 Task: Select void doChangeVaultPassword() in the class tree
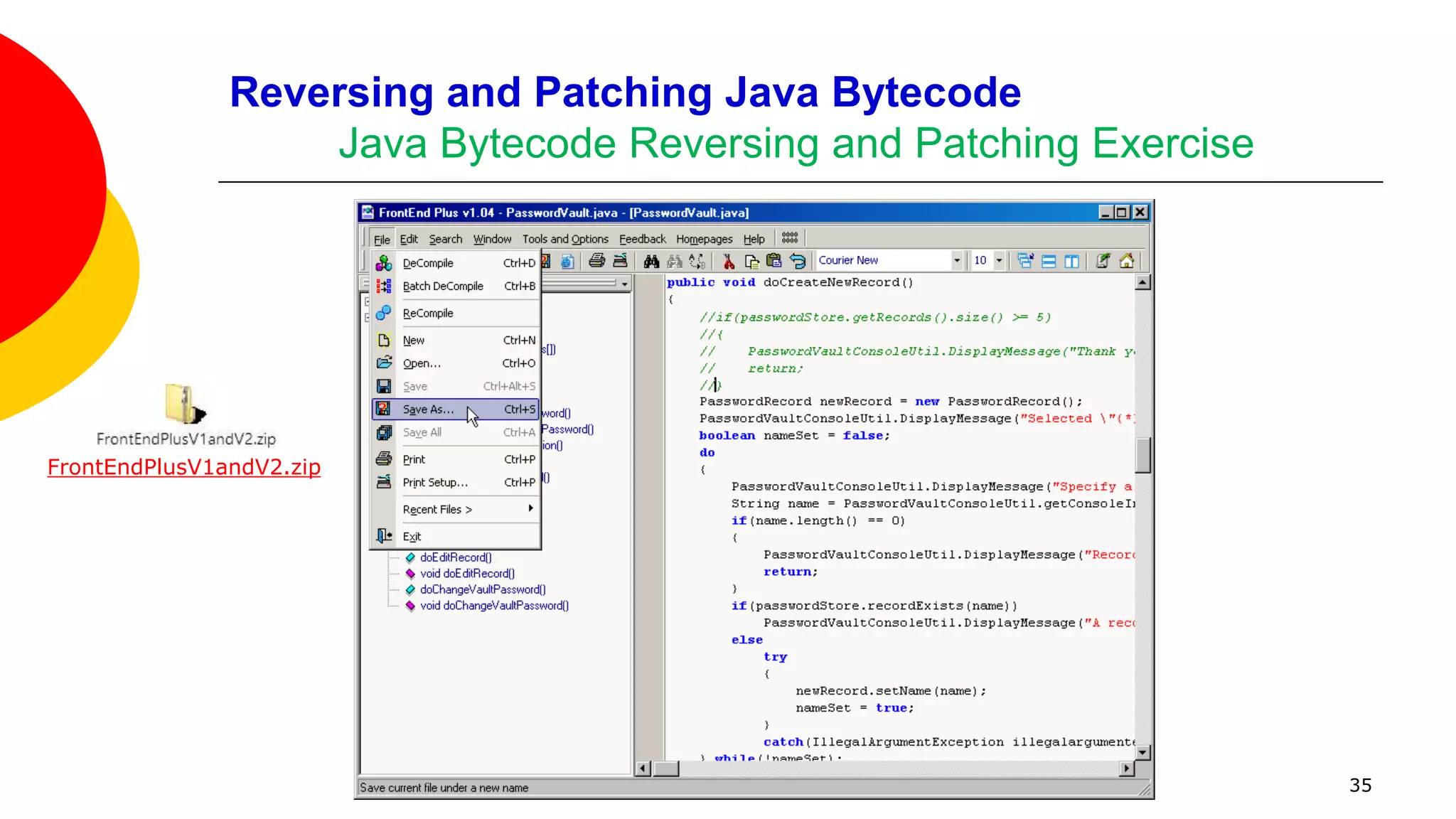click(x=494, y=606)
